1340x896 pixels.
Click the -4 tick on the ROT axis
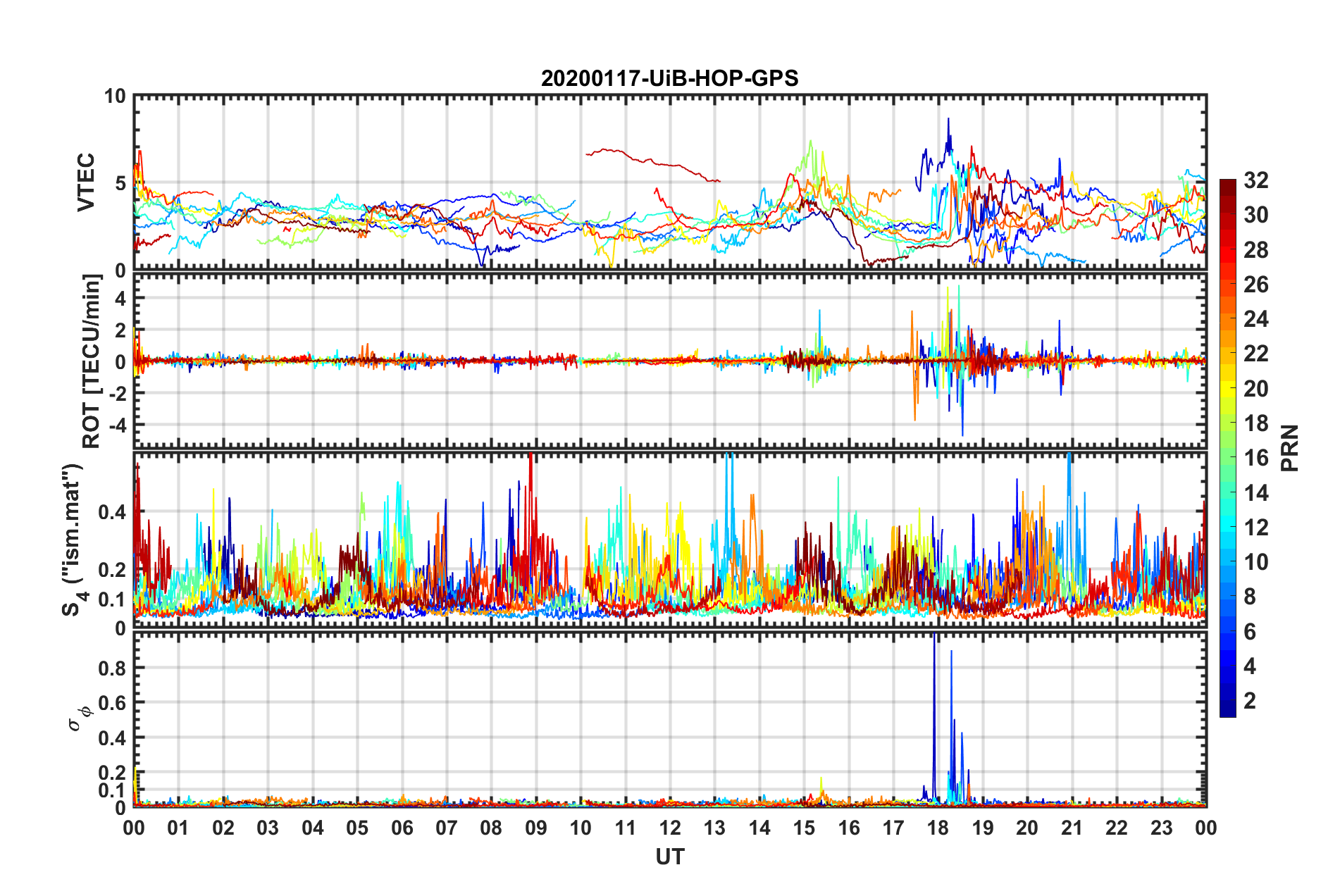pyautogui.click(x=116, y=425)
